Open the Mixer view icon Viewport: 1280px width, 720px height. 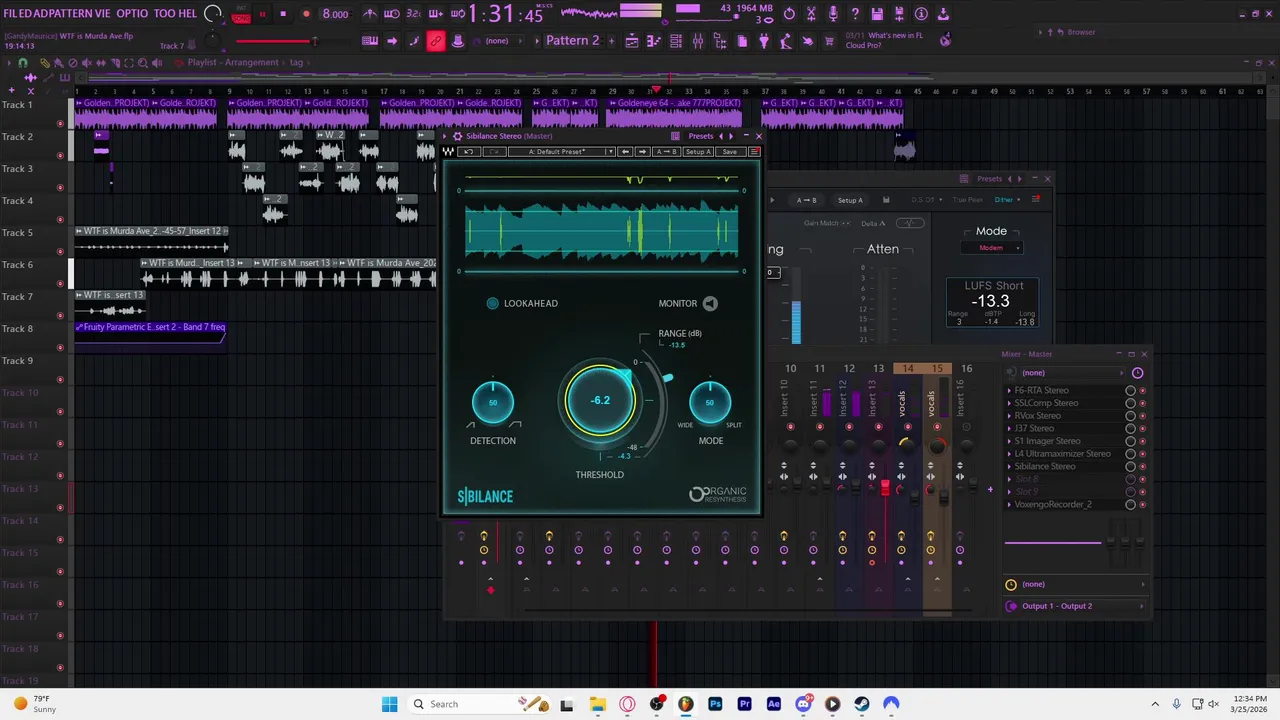click(x=698, y=41)
